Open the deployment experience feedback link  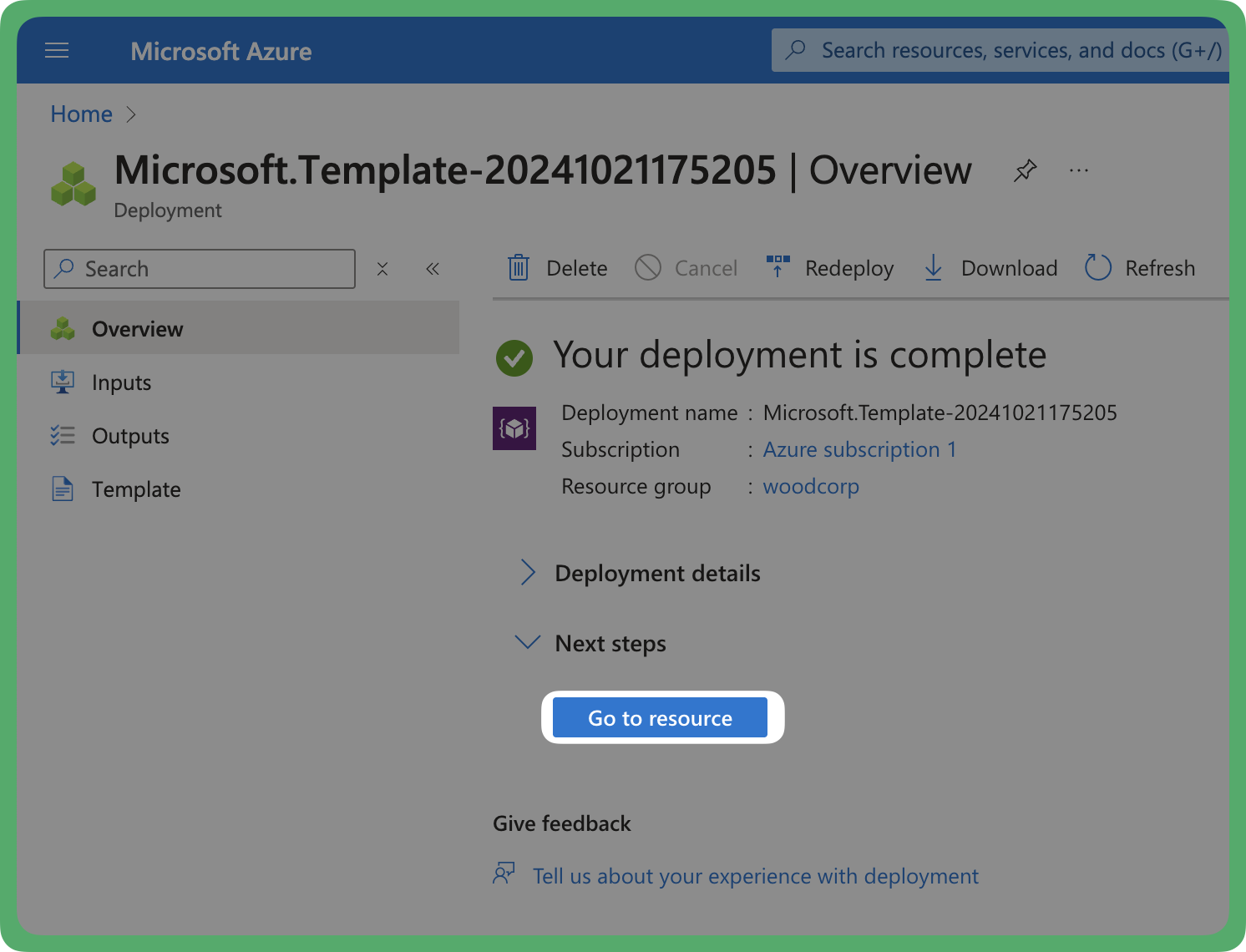[755, 876]
